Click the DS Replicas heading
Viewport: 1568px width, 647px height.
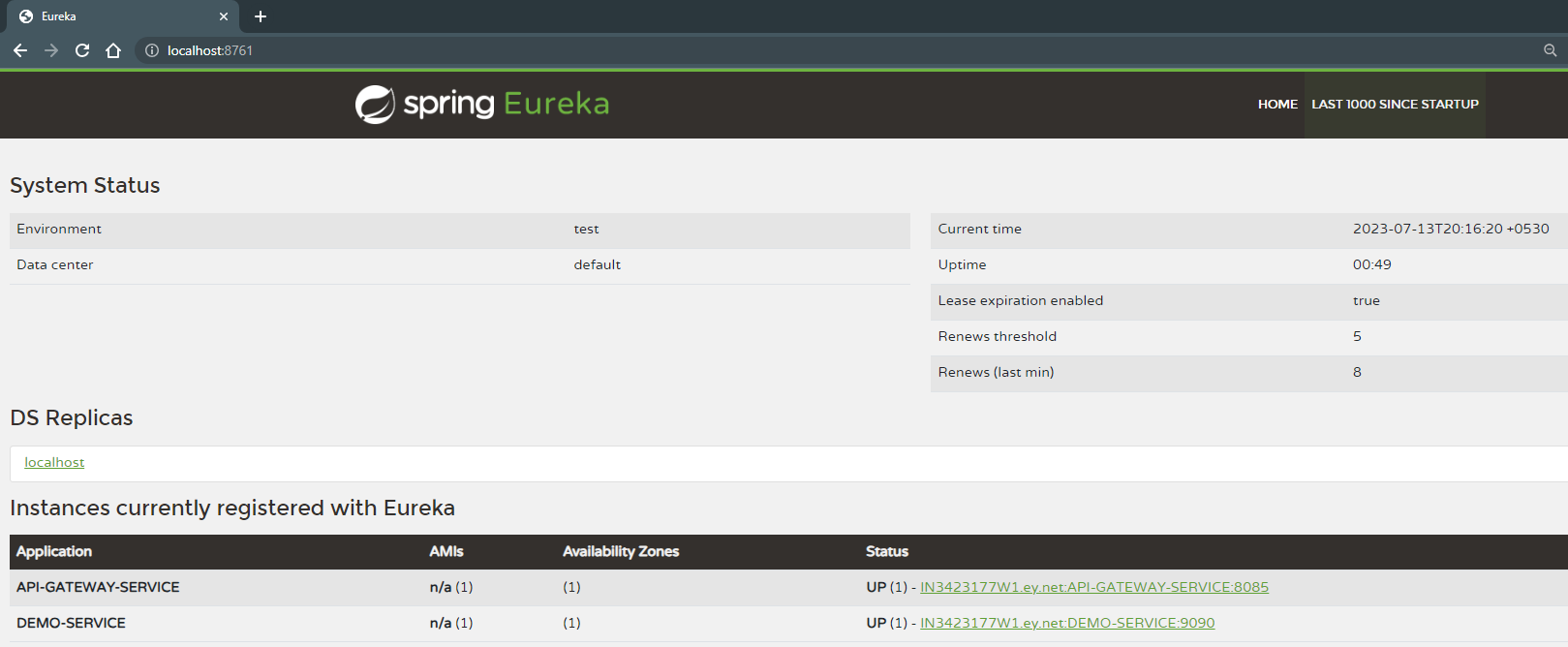click(x=72, y=417)
